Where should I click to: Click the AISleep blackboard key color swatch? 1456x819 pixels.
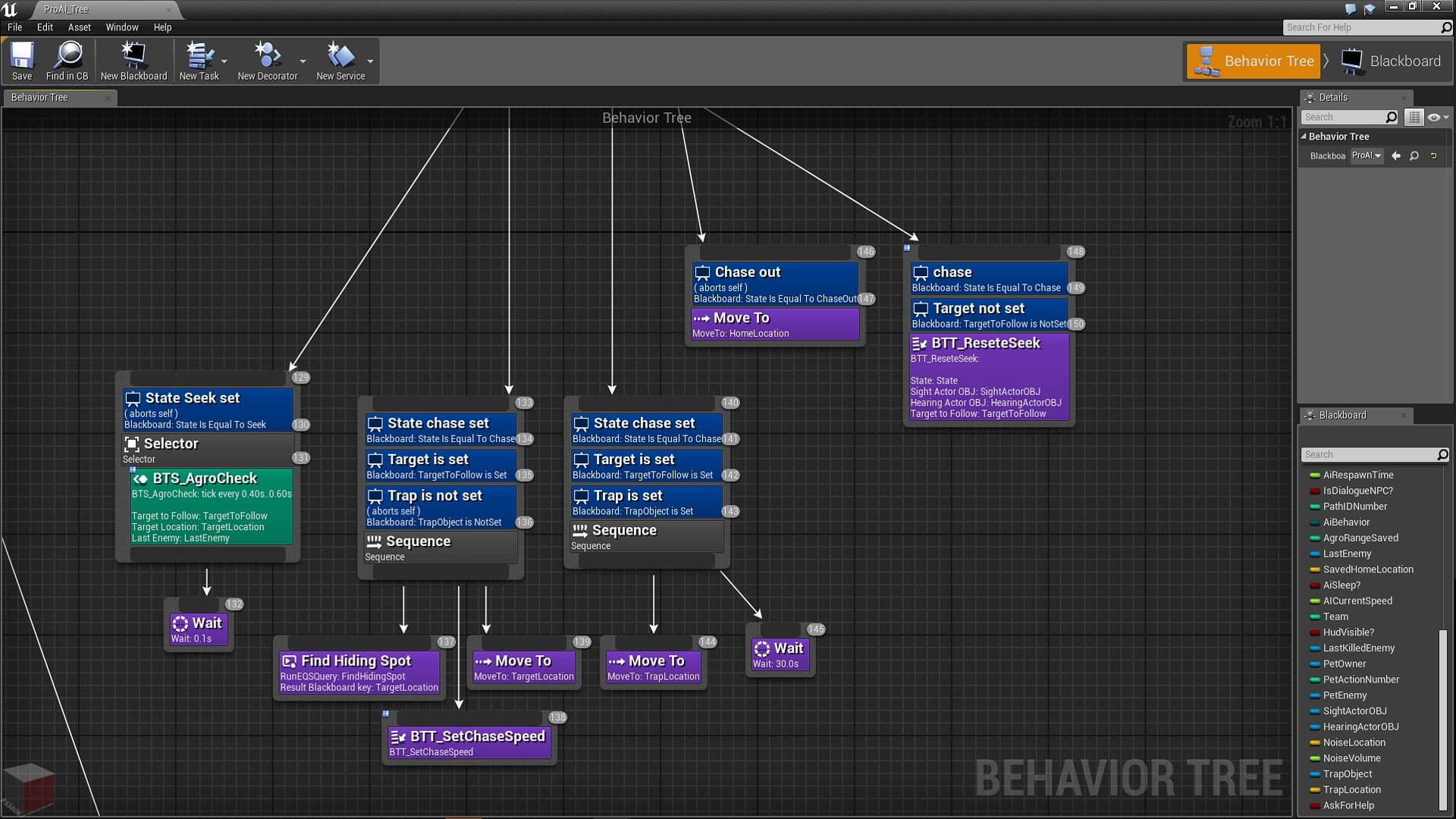coord(1313,585)
